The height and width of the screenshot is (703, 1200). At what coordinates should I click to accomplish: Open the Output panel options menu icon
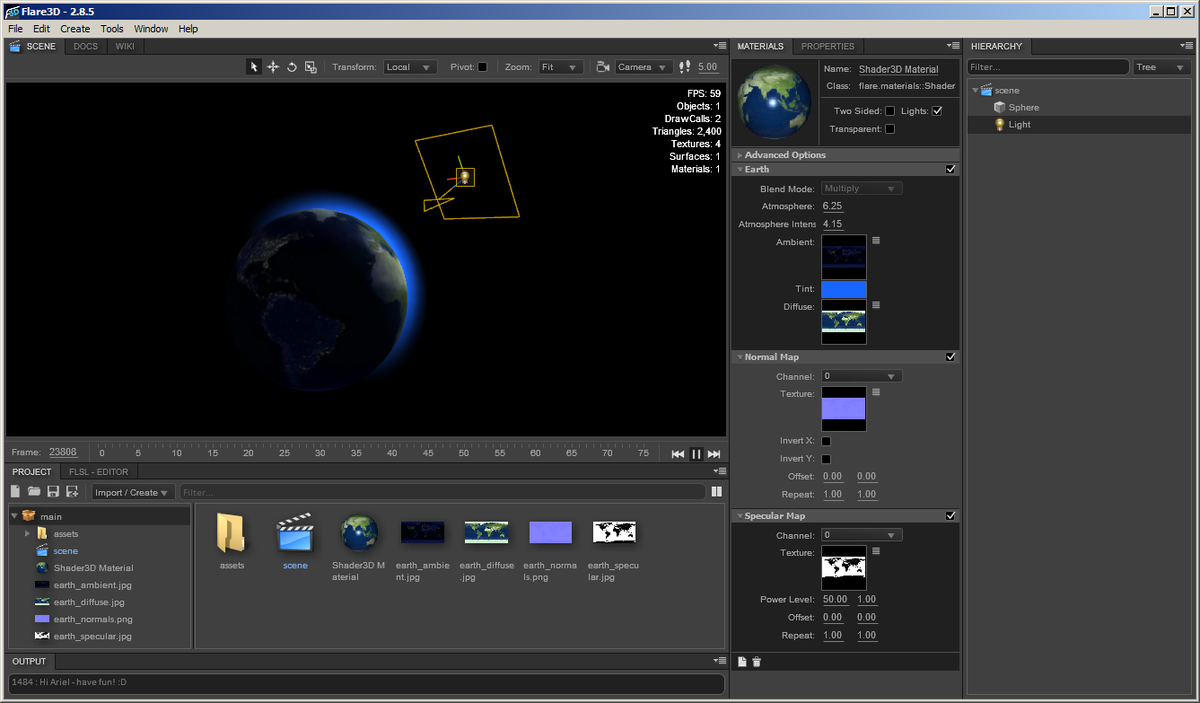tap(720, 661)
